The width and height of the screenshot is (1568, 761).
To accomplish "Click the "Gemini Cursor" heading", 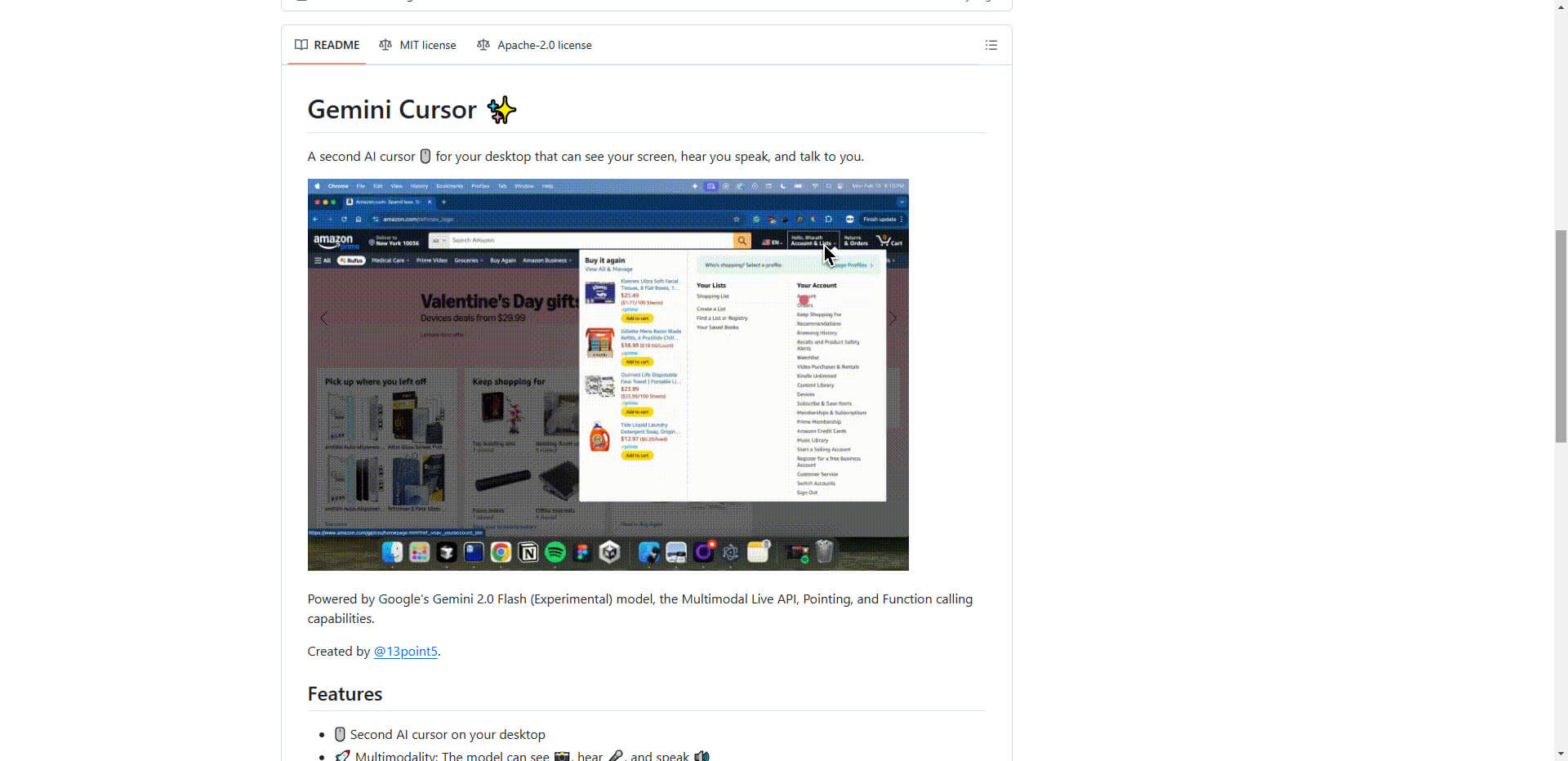I will 412,109.
